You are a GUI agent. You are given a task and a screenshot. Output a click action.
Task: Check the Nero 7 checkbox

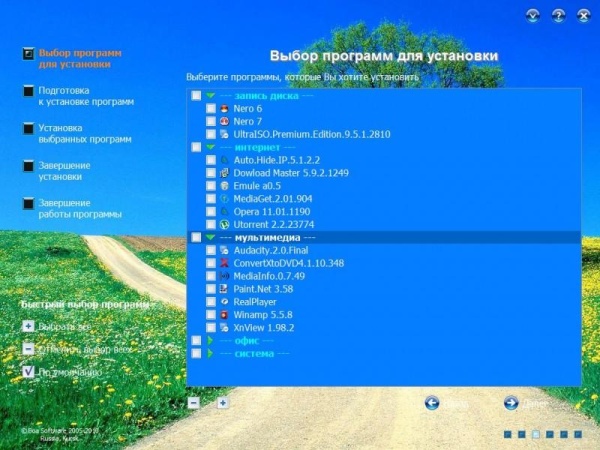211,121
